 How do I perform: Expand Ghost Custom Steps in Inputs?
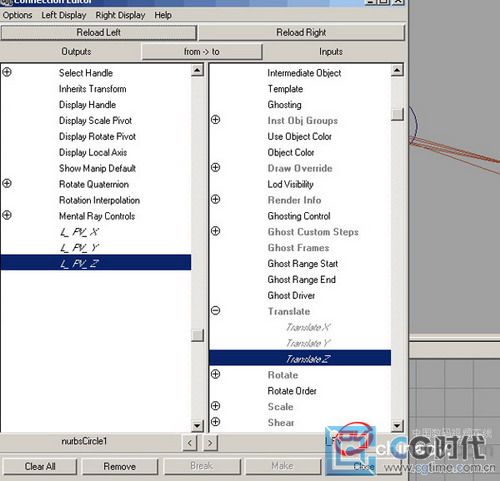(216, 231)
